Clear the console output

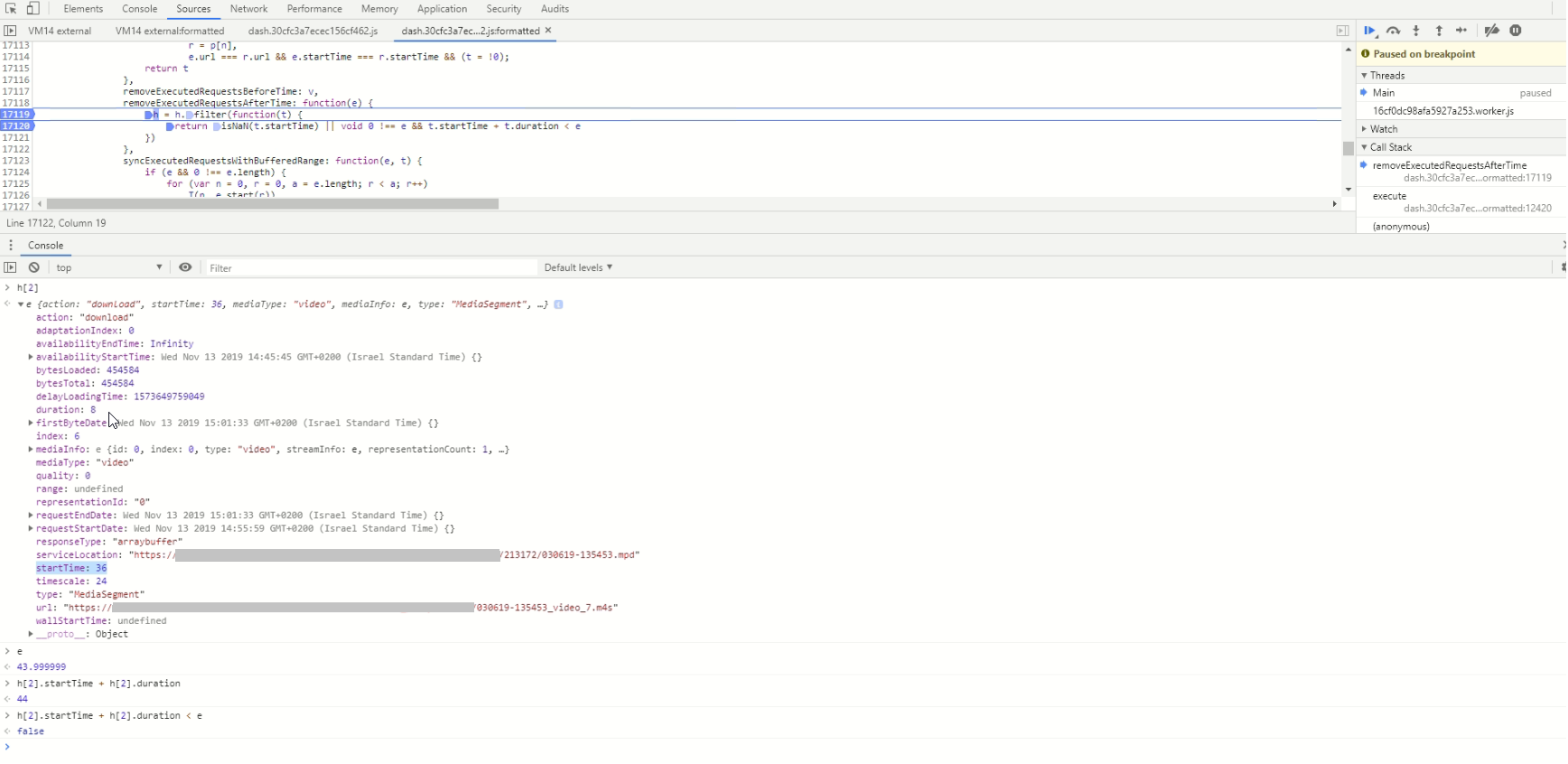(33, 267)
